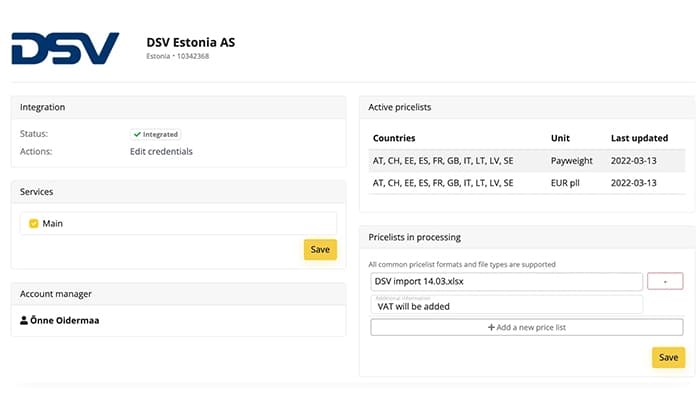Screen dimensions: 700x400
Task: Click the Last updated column header
Action: (x=639, y=138)
